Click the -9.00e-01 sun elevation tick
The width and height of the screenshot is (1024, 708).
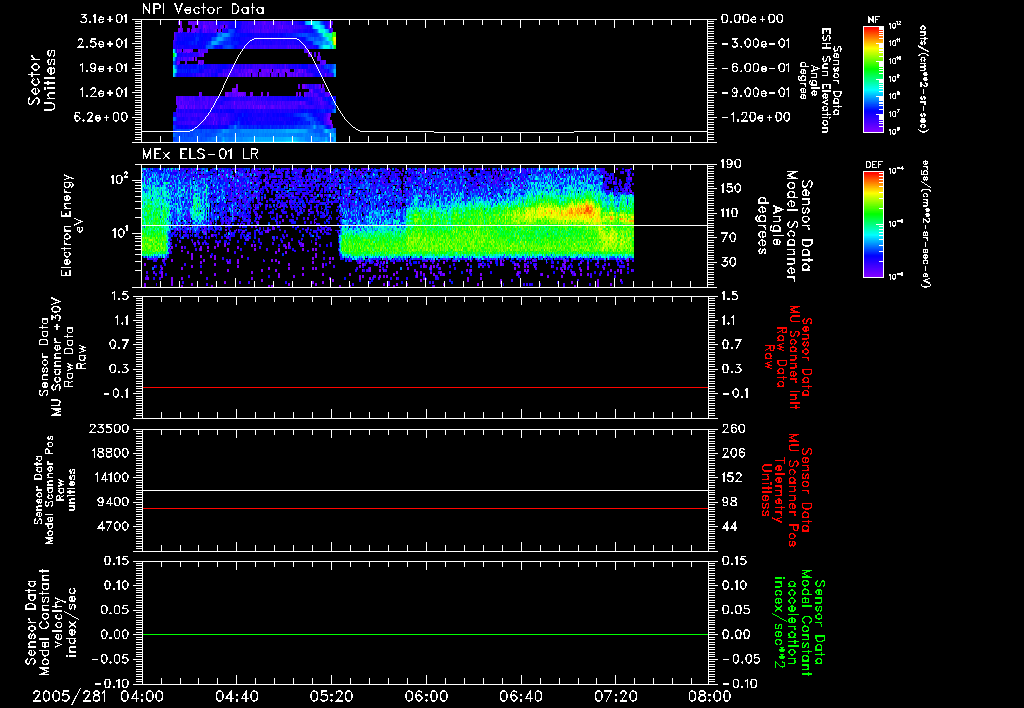pyautogui.click(x=754, y=93)
